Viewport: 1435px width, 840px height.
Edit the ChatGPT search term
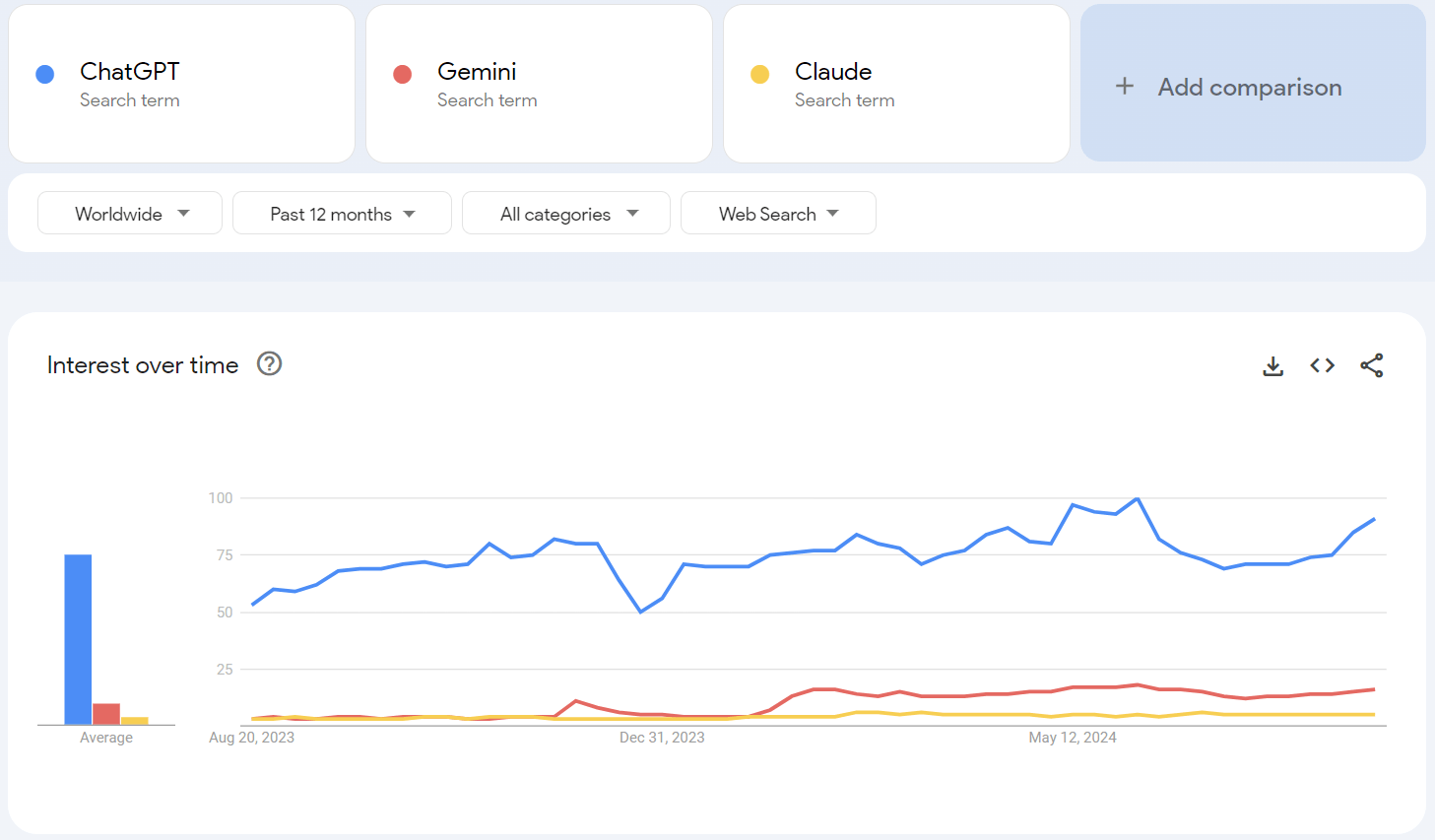click(x=130, y=72)
